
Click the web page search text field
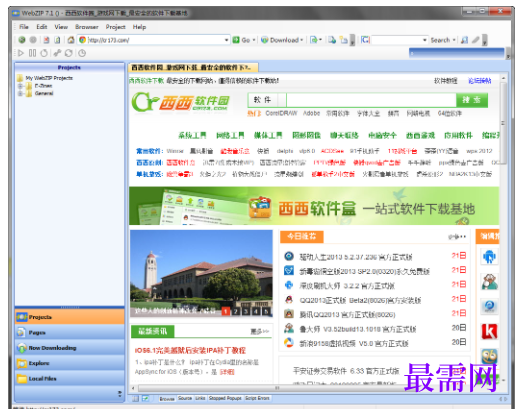(371, 100)
